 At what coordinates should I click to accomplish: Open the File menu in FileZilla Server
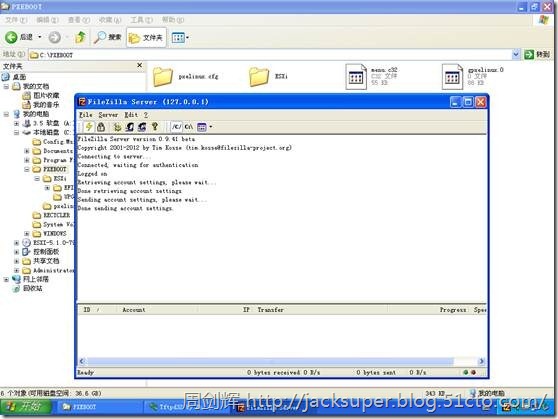[86, 115]
